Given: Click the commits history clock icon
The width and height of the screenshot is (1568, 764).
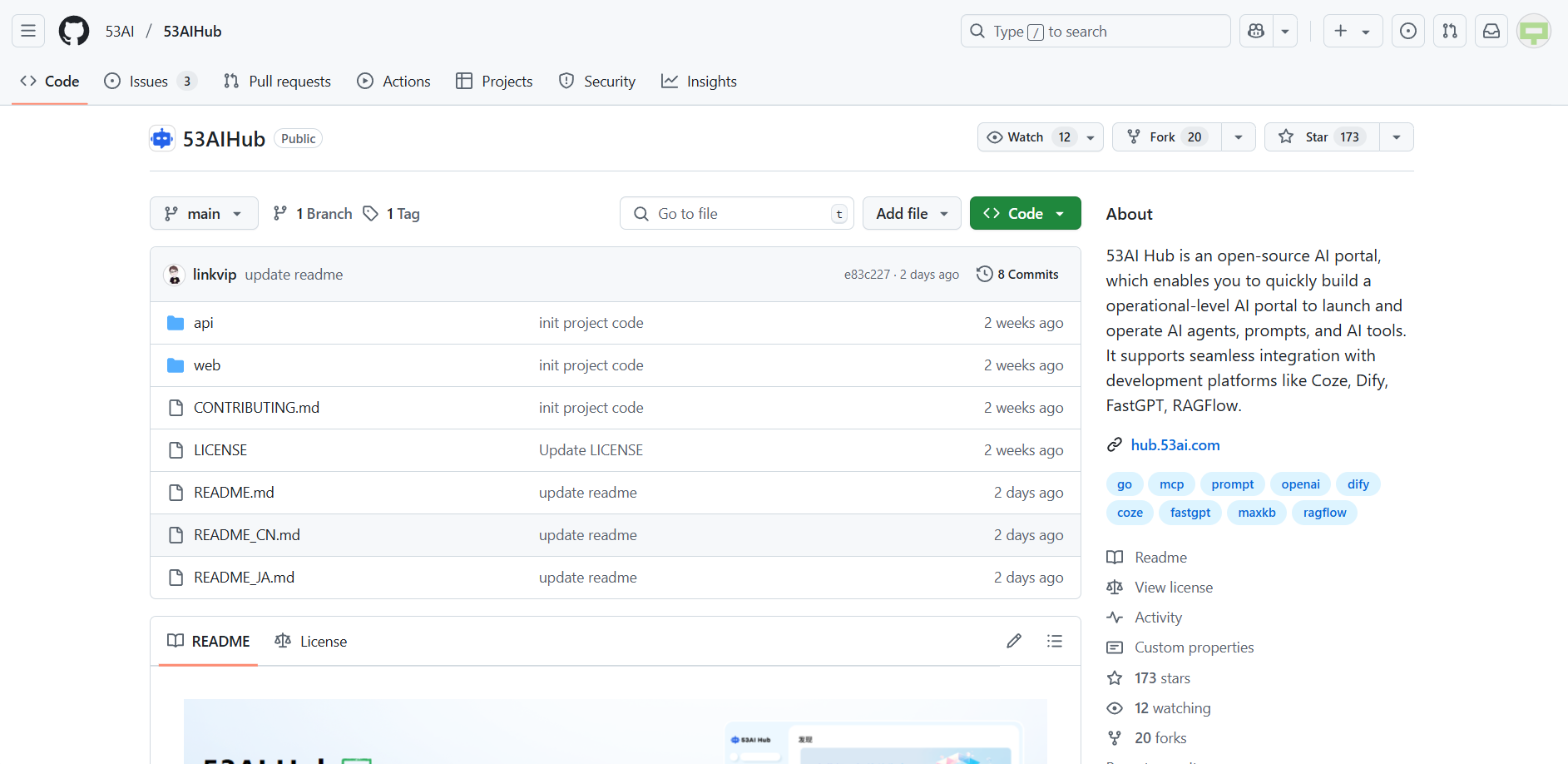Looking at the screenshot, I should (985, 274).
